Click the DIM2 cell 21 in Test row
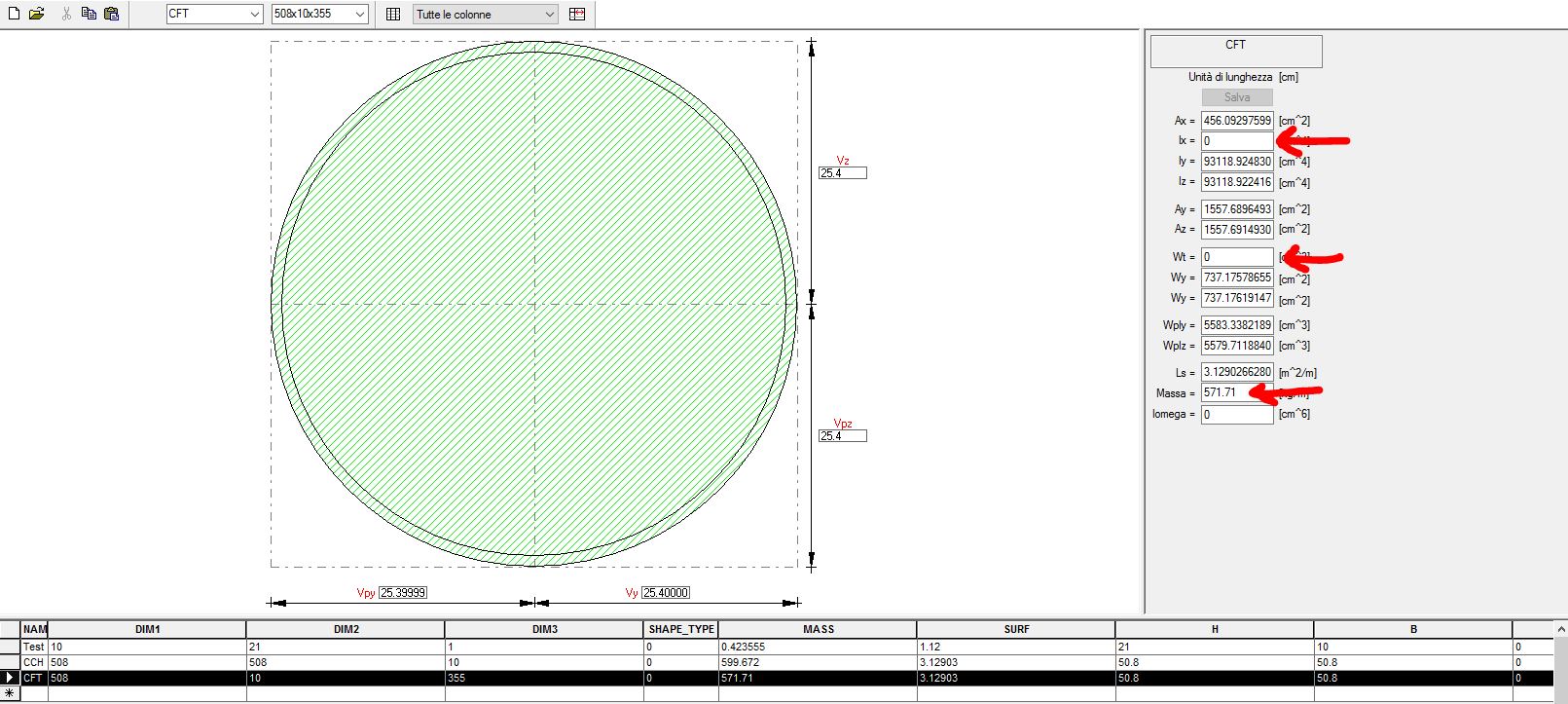This screenshot has width=1568, height=704. coord(346,647)
